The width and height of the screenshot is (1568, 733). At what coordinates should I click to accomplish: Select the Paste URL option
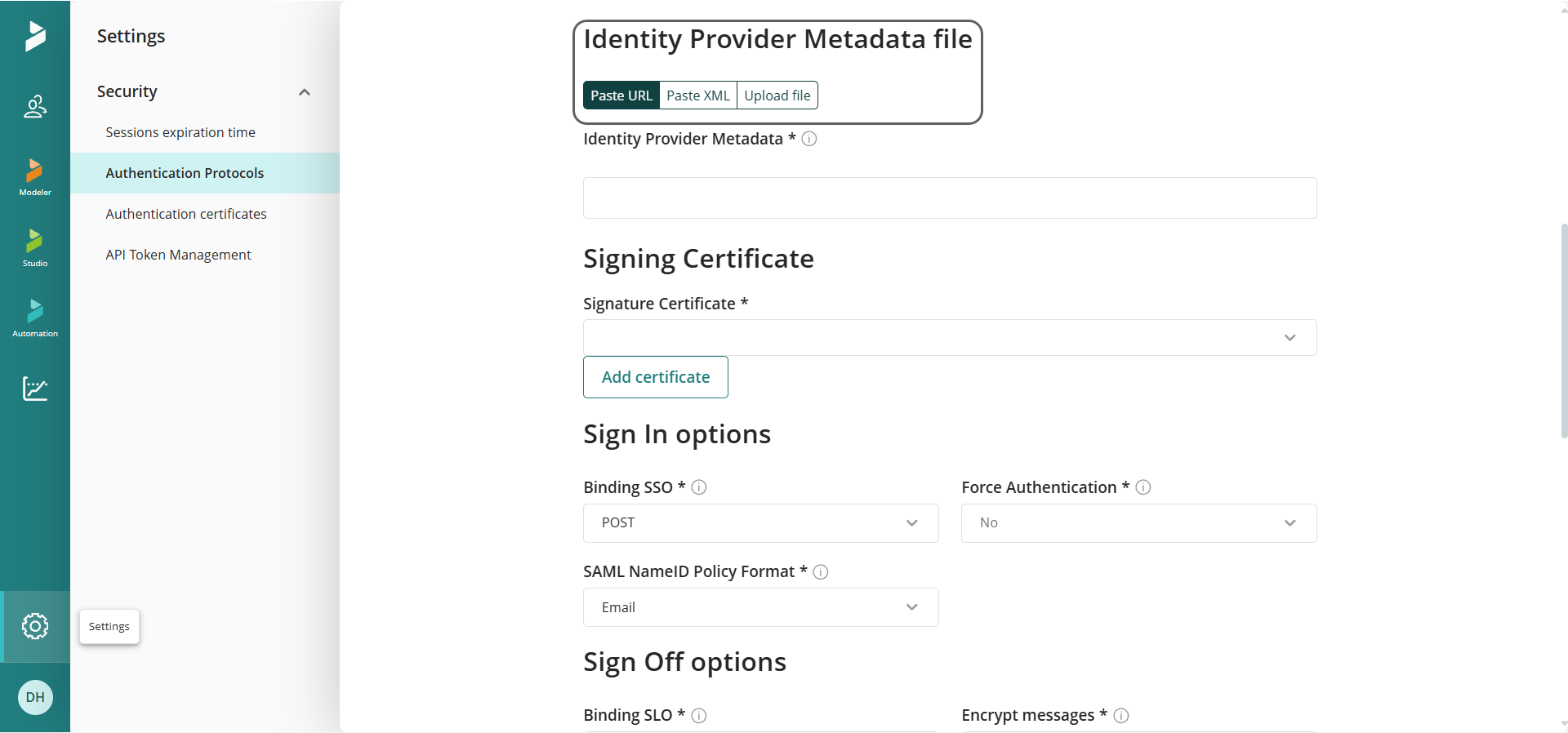(x=621, y=96)
